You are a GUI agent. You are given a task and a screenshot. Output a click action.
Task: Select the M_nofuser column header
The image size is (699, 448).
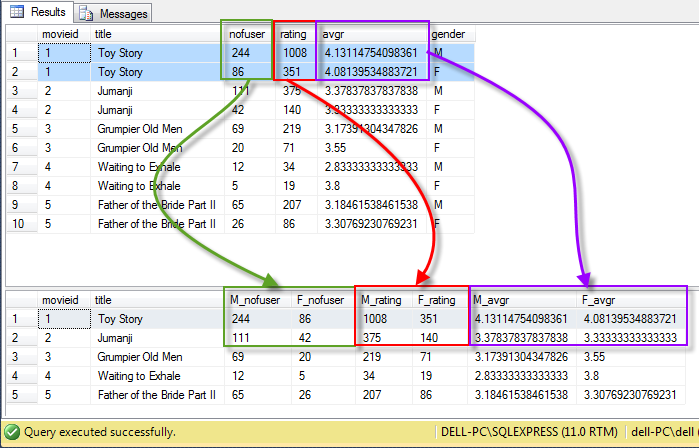tap(254, 299)
